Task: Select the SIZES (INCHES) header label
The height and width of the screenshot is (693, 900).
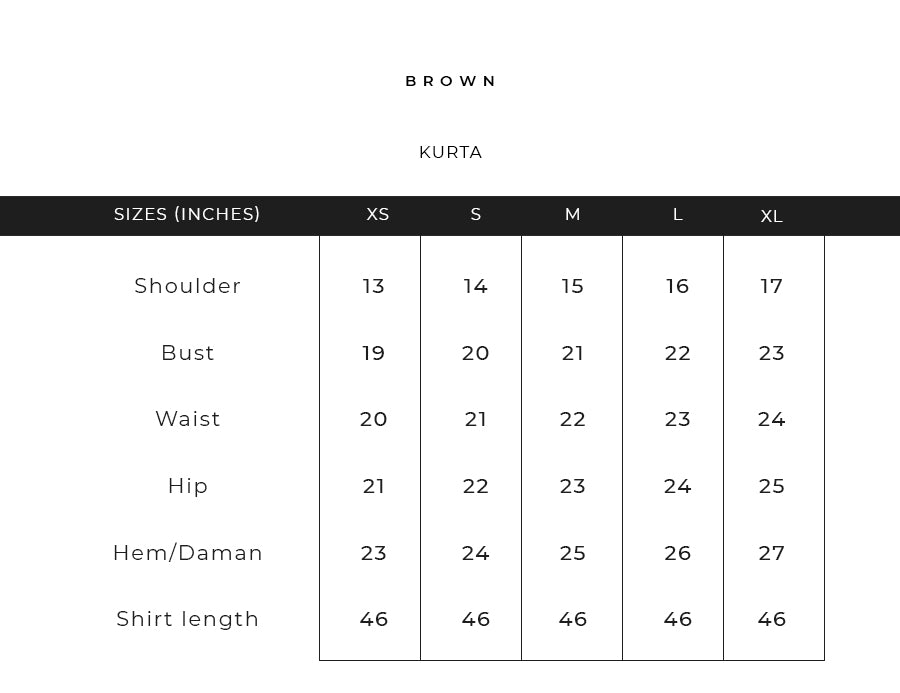Action: (x=187, y=214)
